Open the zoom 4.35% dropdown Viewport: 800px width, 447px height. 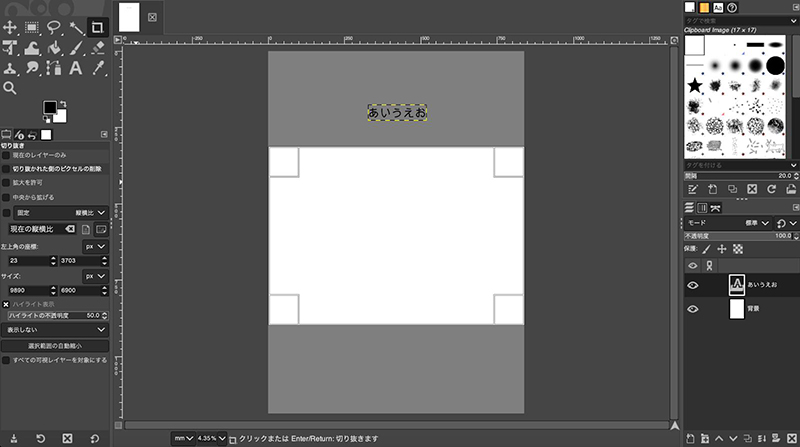(211, 438)
